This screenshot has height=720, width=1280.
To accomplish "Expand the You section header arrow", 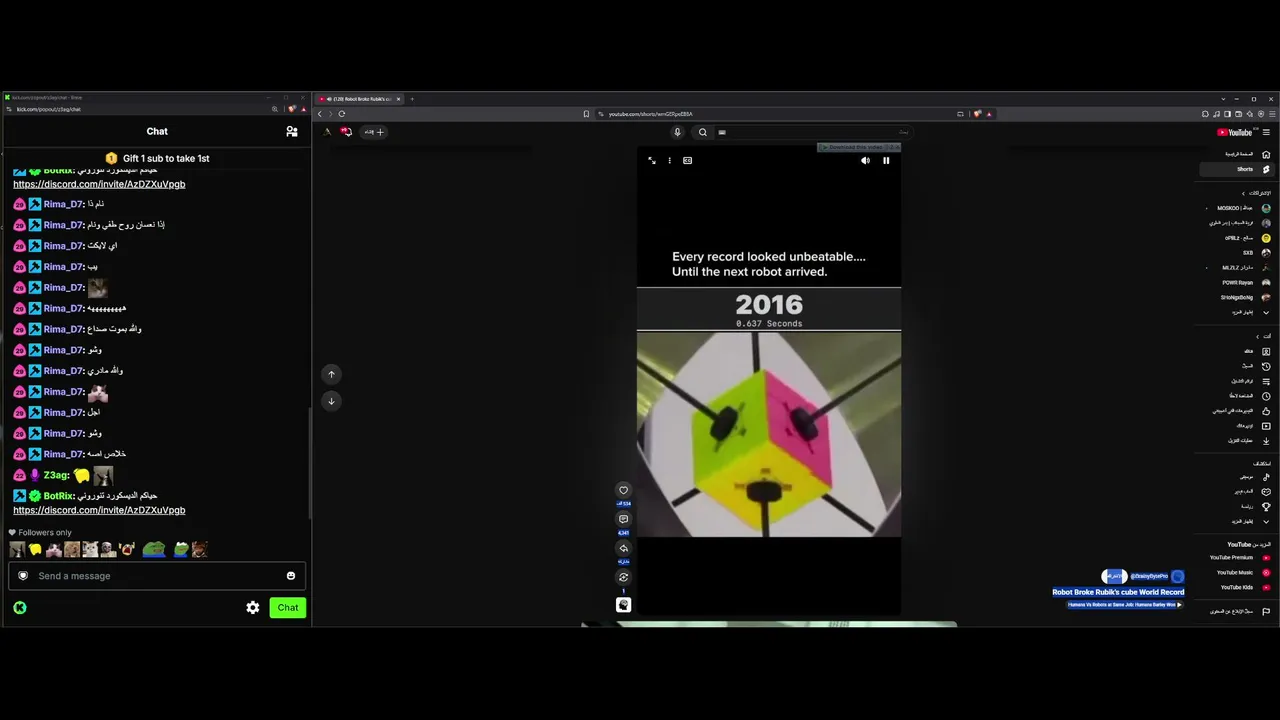I will [1257, 336].
